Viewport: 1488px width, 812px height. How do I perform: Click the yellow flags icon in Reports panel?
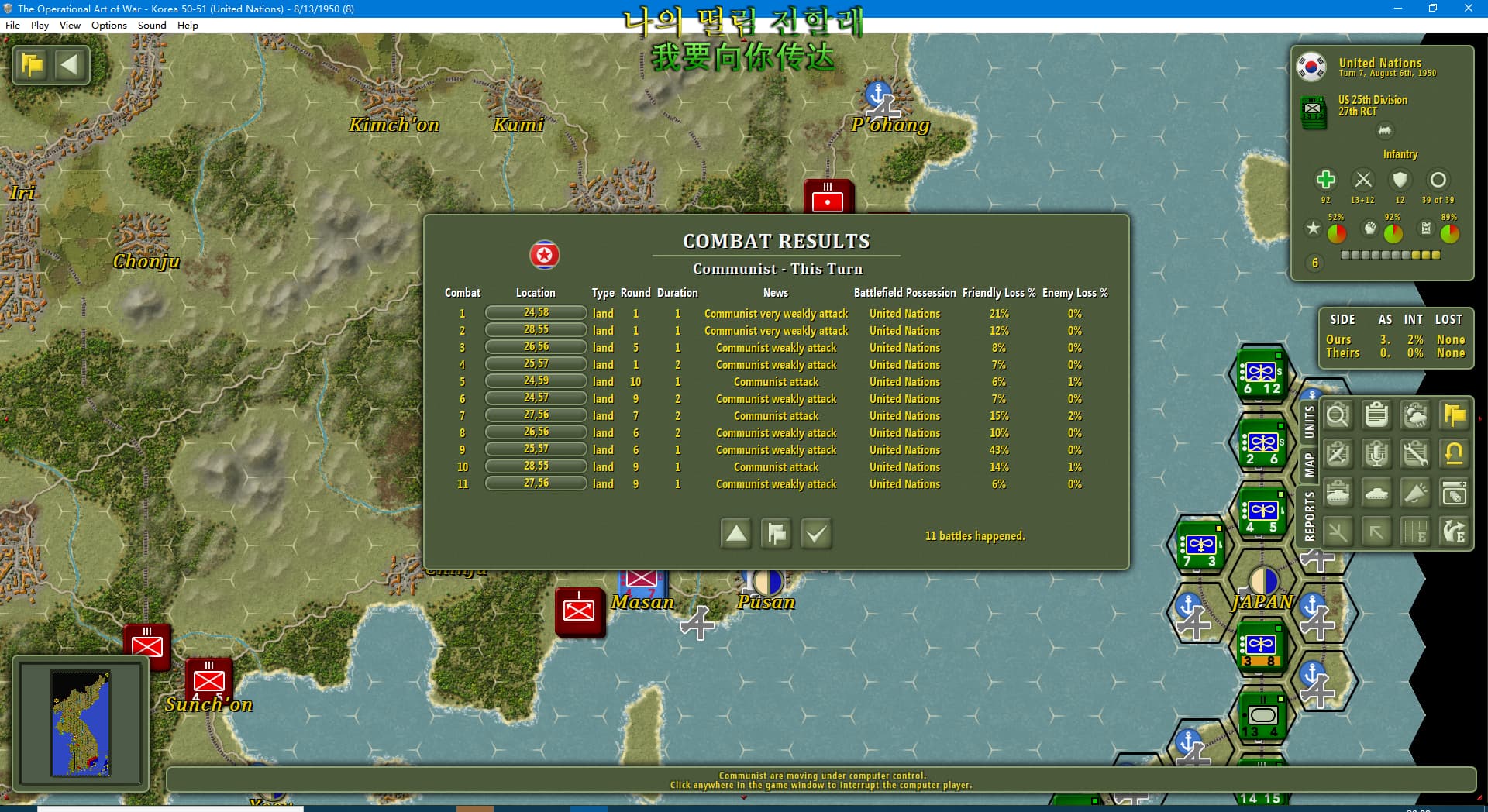1454,416
